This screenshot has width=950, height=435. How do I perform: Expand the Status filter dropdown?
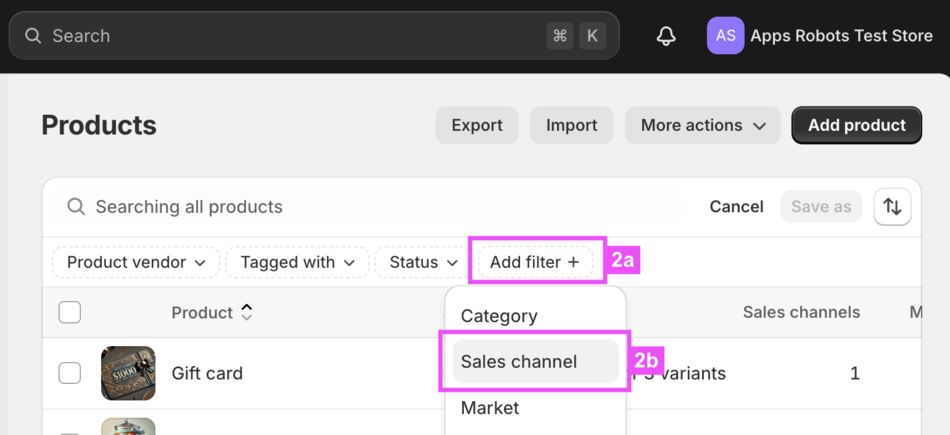click(423, 262)
